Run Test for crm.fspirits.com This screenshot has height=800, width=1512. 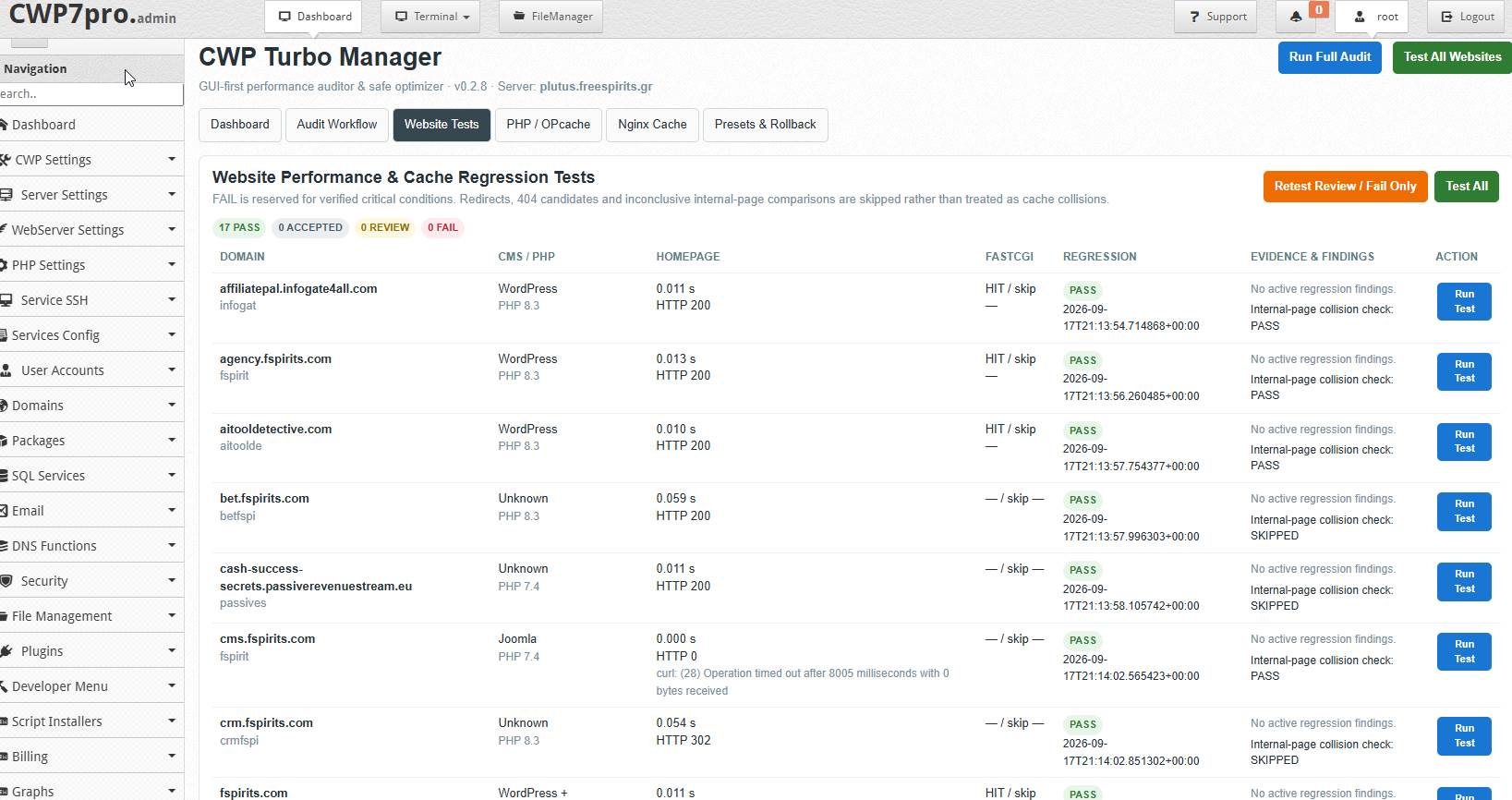pos(1464,735)
